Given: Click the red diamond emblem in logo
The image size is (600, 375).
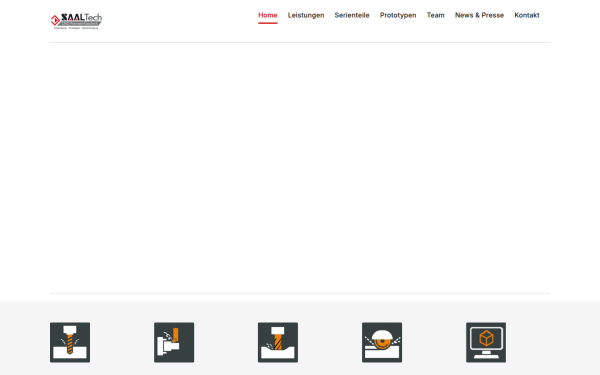Looking at the screenshot, I should pos(55,20).
